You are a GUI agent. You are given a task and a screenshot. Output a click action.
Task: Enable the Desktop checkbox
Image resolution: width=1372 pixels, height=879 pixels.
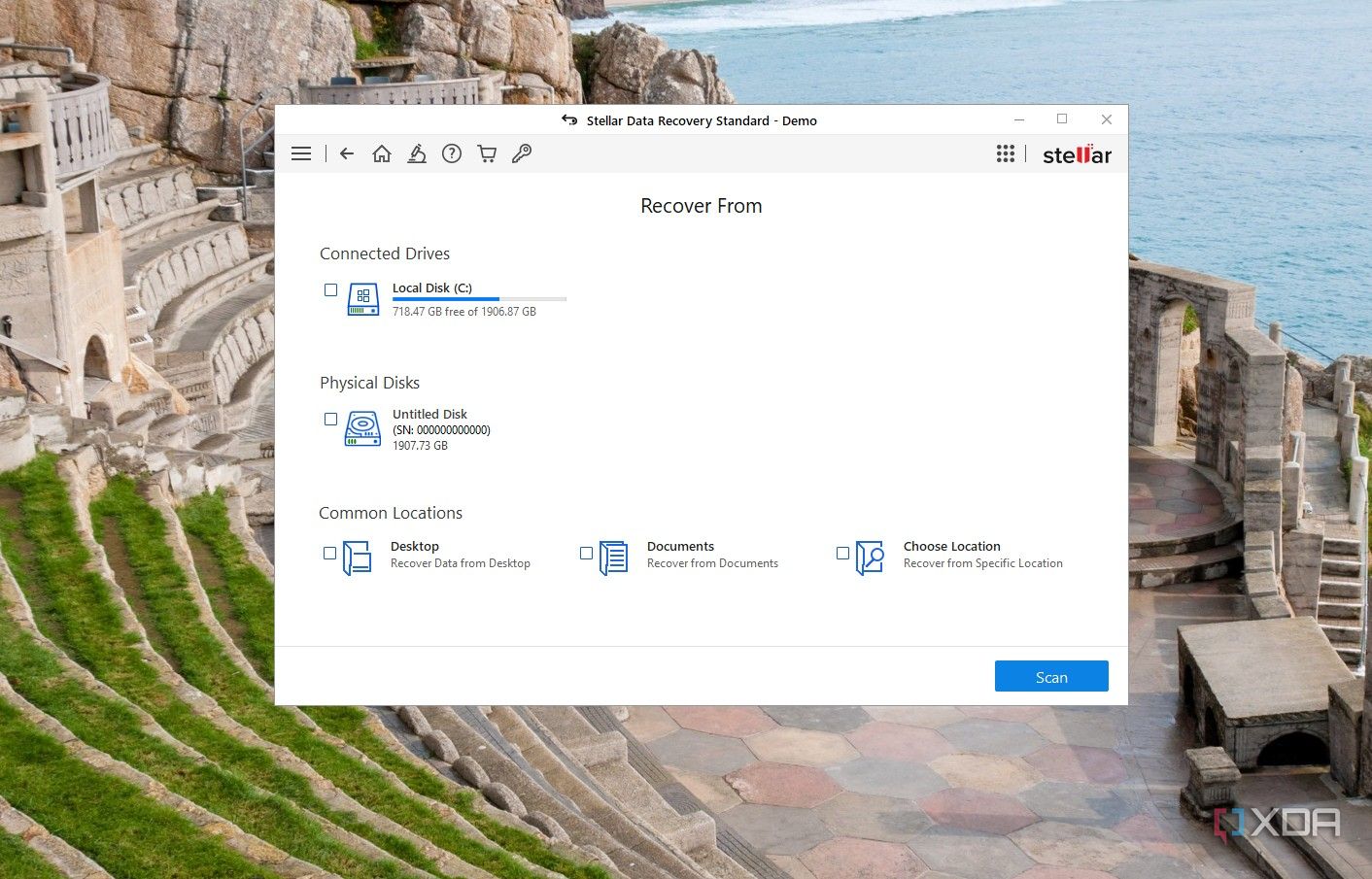tap(329, 553)
